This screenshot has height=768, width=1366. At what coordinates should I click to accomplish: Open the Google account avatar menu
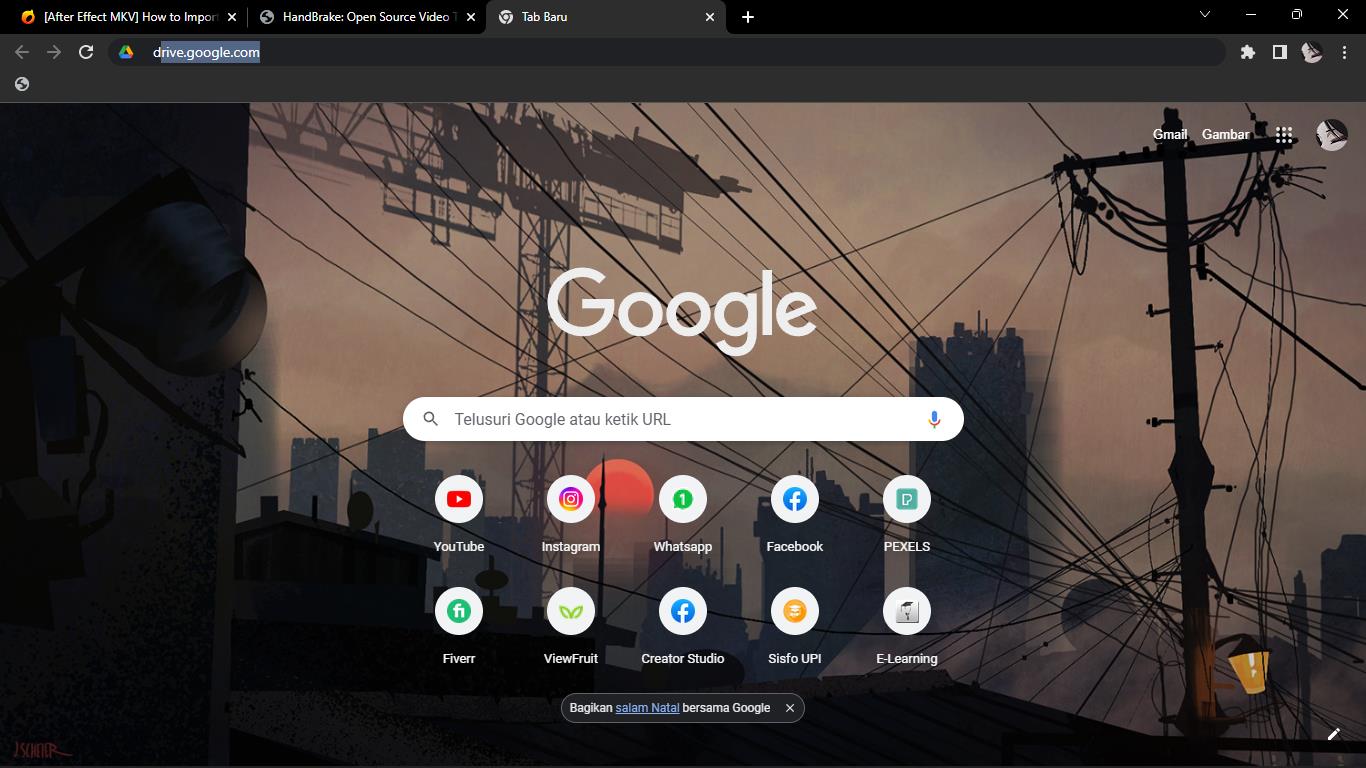pyautogui.click(x=1331, y=135)
